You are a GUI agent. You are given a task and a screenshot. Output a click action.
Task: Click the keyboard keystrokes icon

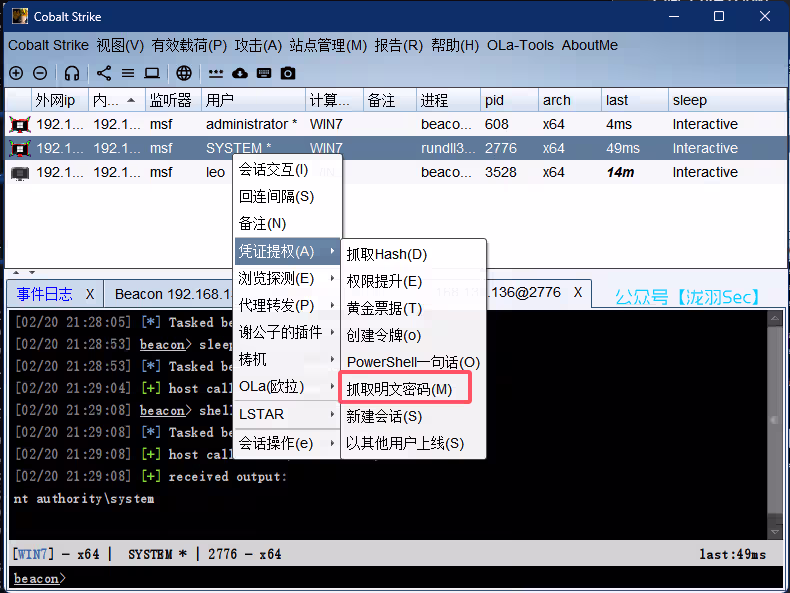(x=264, y=73)
